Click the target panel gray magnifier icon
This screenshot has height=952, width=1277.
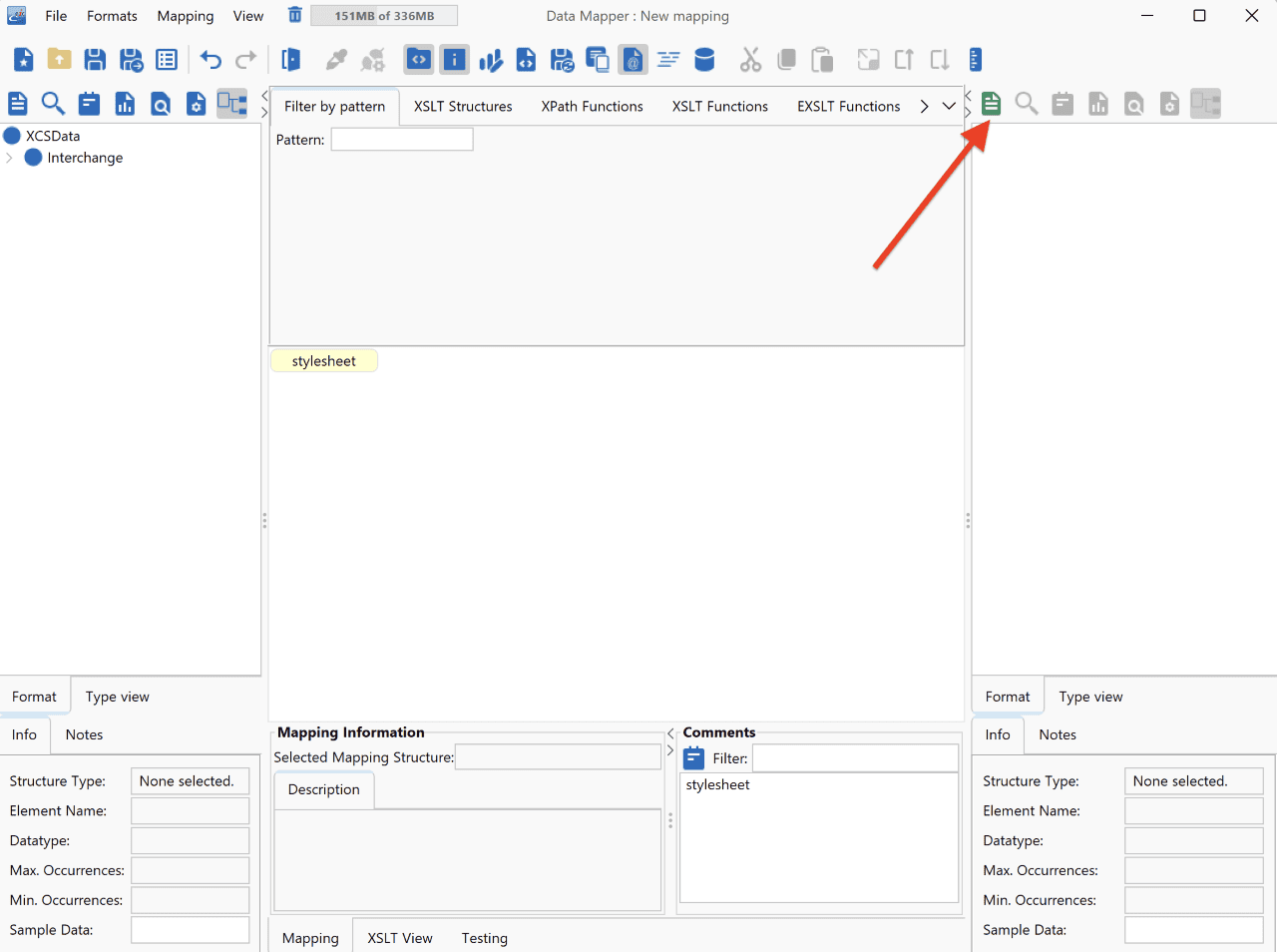pos(1027,103)
